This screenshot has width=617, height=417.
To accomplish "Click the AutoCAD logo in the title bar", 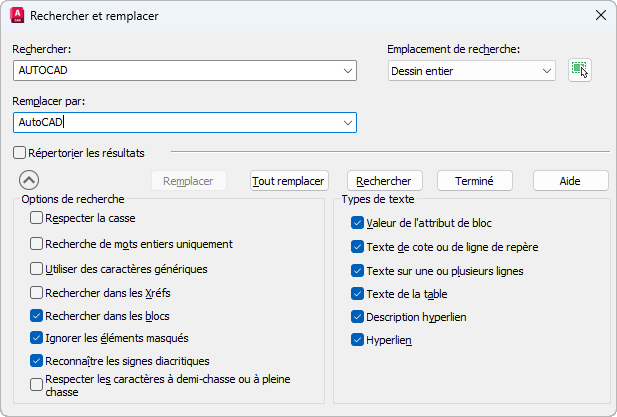I will pyautogui.click(x=16, y=16).
